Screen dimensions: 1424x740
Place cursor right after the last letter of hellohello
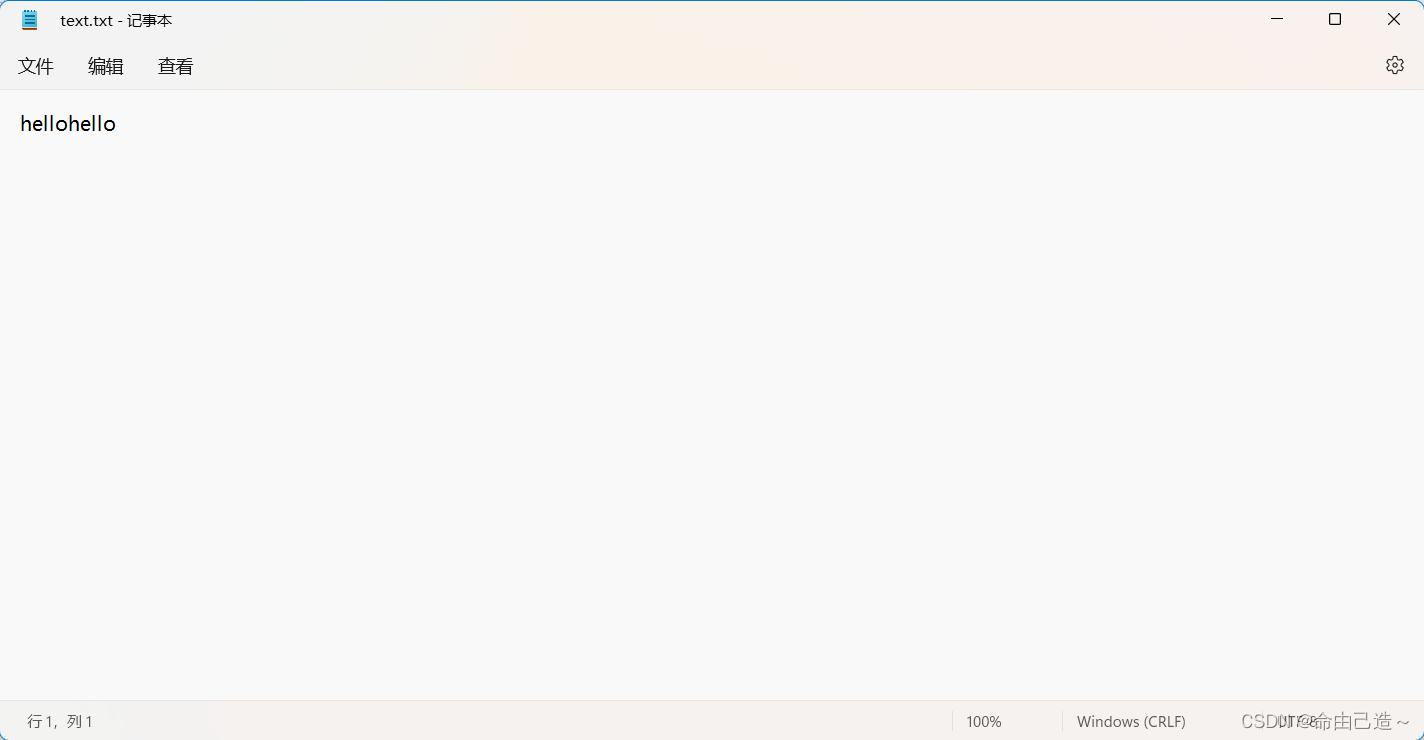click(x=117, y=124)
